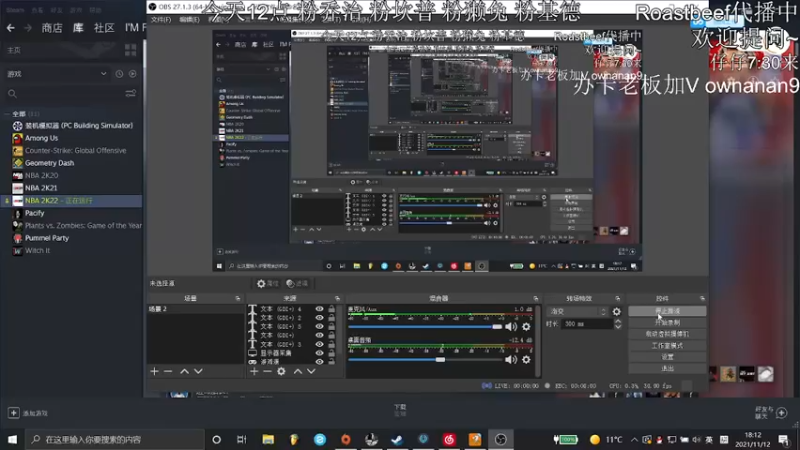The height and width of the screenshot is (450, 800).
Task: Add a new source with plus icon
Action: 254,371
